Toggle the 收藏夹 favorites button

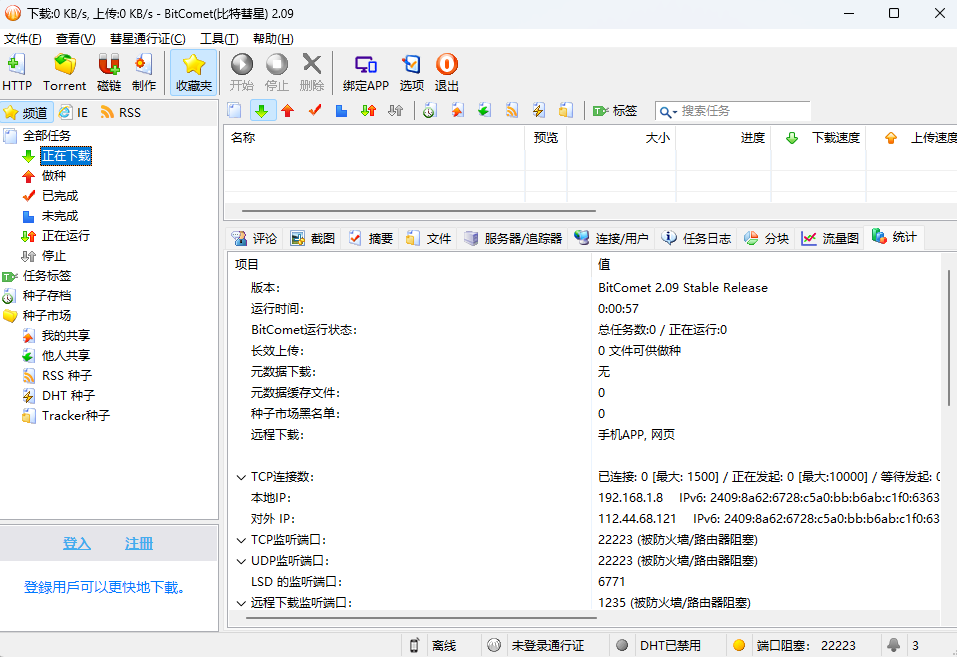click(x=193, y=72)
